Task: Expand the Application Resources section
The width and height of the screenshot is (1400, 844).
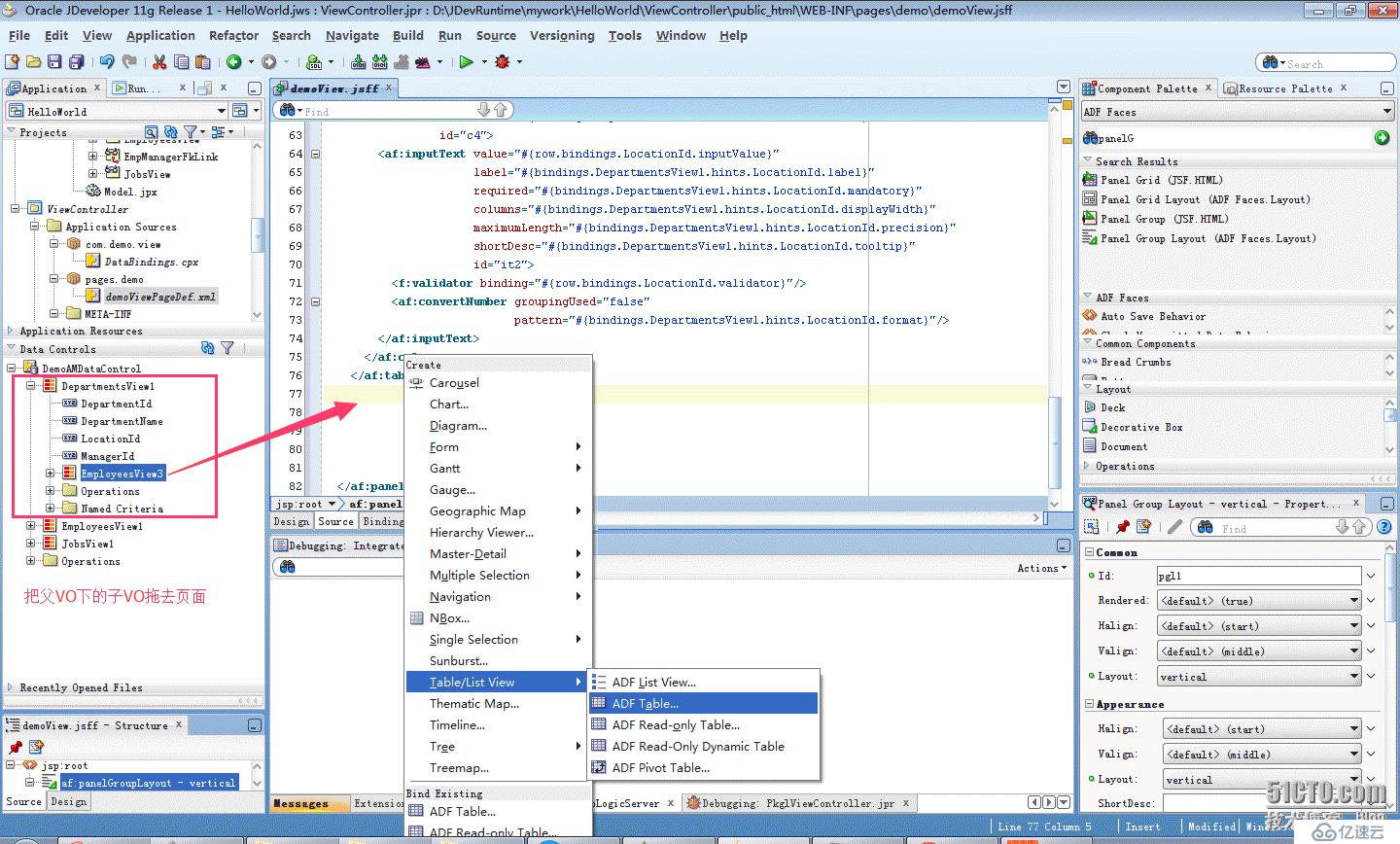Action: coord(11,331)
